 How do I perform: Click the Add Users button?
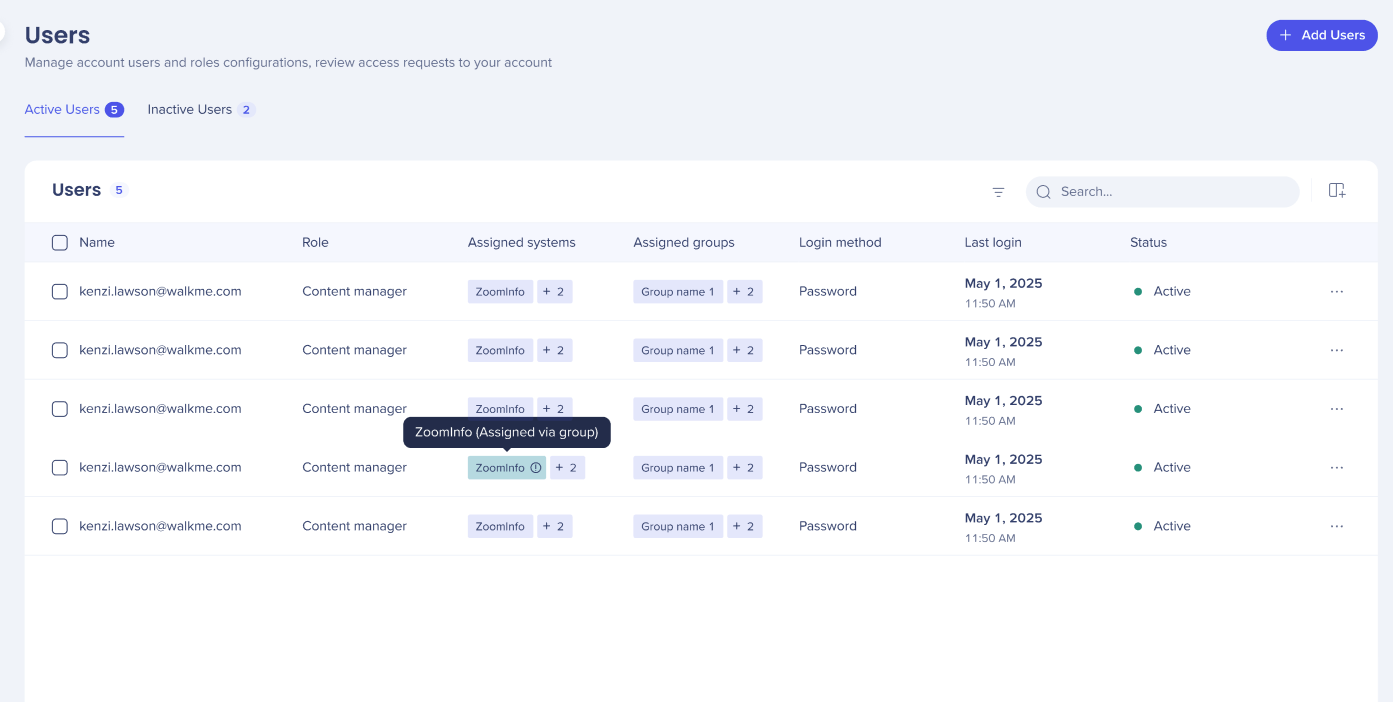[1321, 35]
